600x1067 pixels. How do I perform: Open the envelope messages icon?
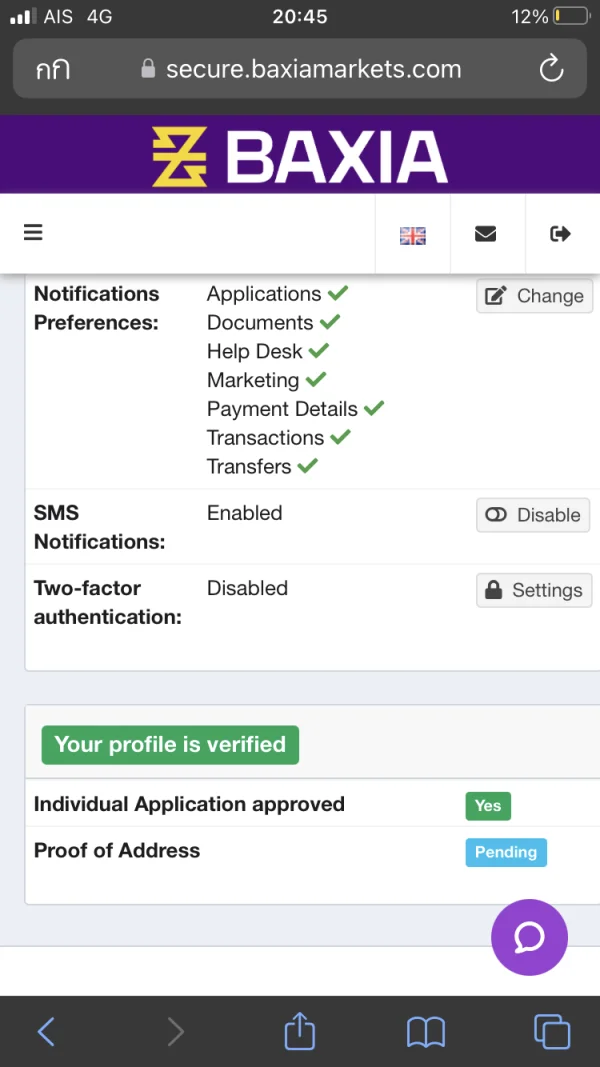pos(486,234)
